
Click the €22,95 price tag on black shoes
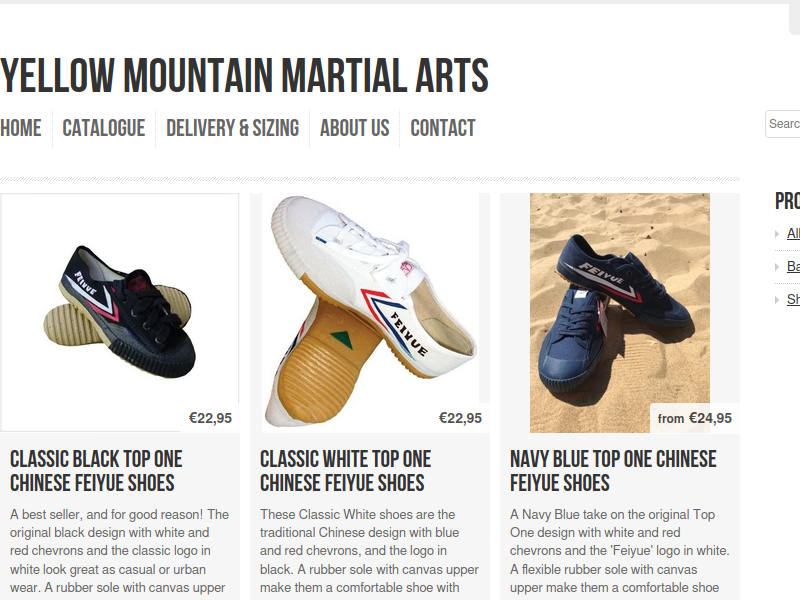point(210,418)
